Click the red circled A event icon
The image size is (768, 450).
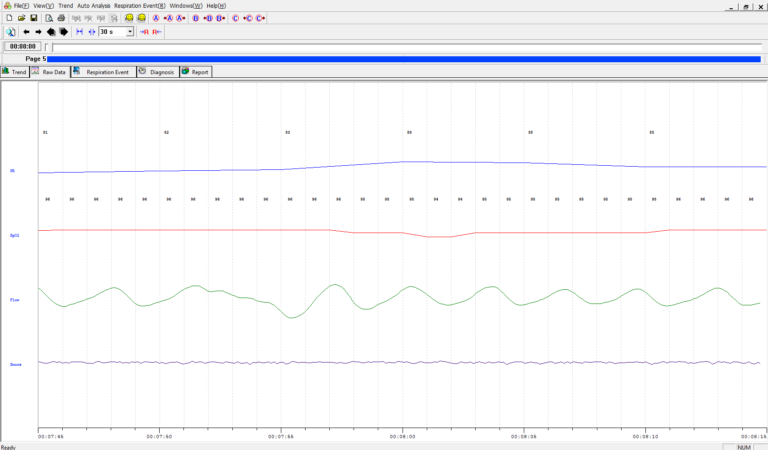[156, 18]
